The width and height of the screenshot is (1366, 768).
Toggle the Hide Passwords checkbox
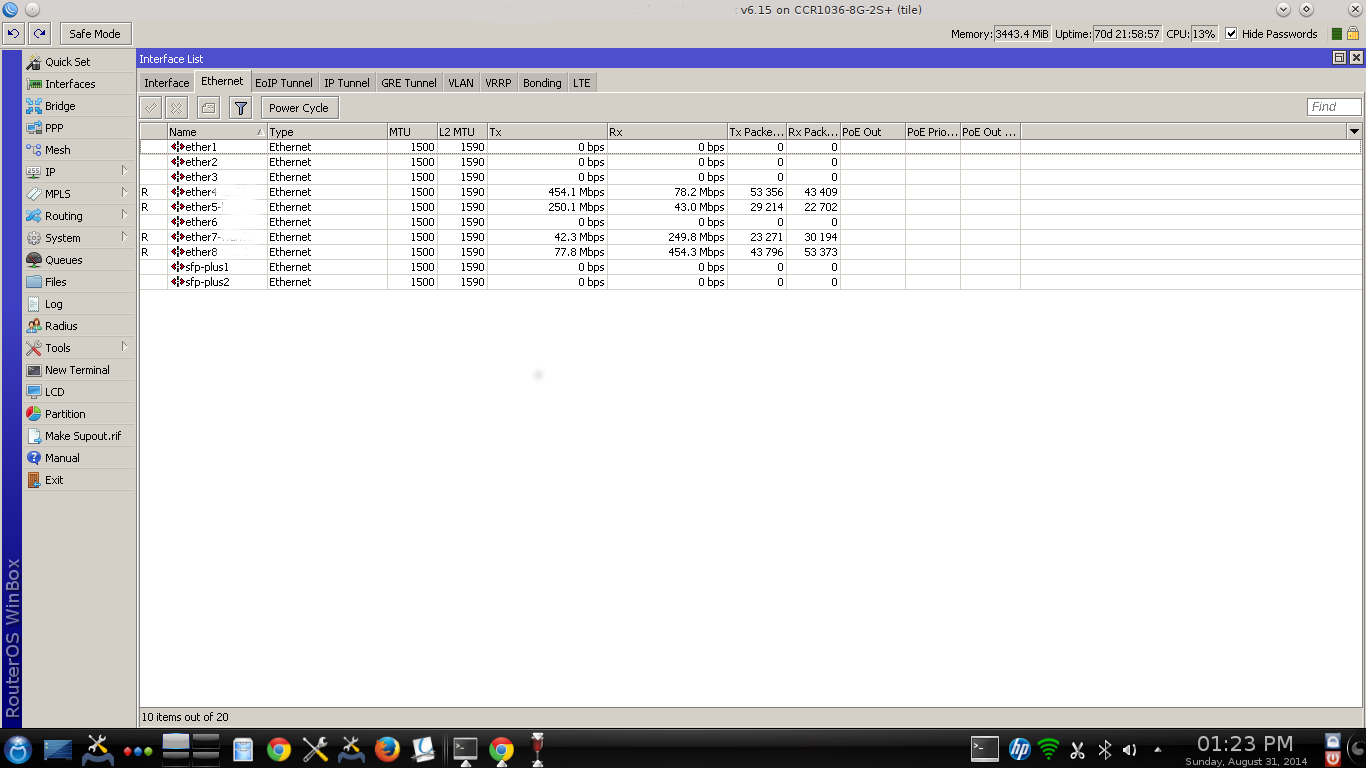(1231, 34)
